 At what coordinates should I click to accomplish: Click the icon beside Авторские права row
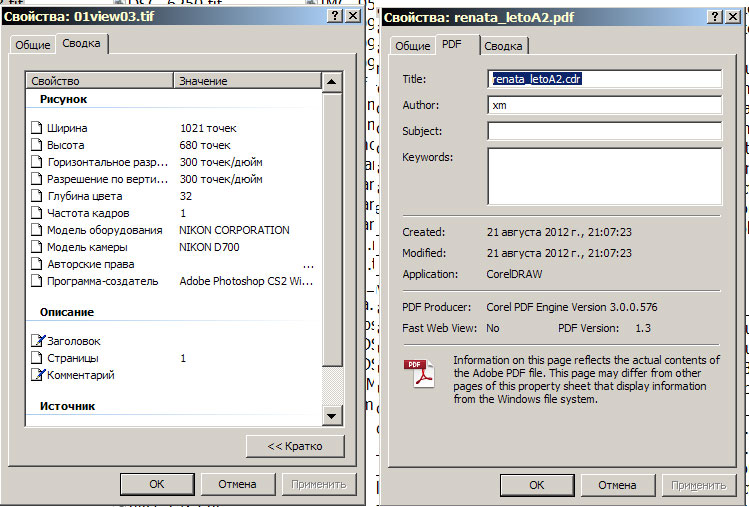pos(36,264)
